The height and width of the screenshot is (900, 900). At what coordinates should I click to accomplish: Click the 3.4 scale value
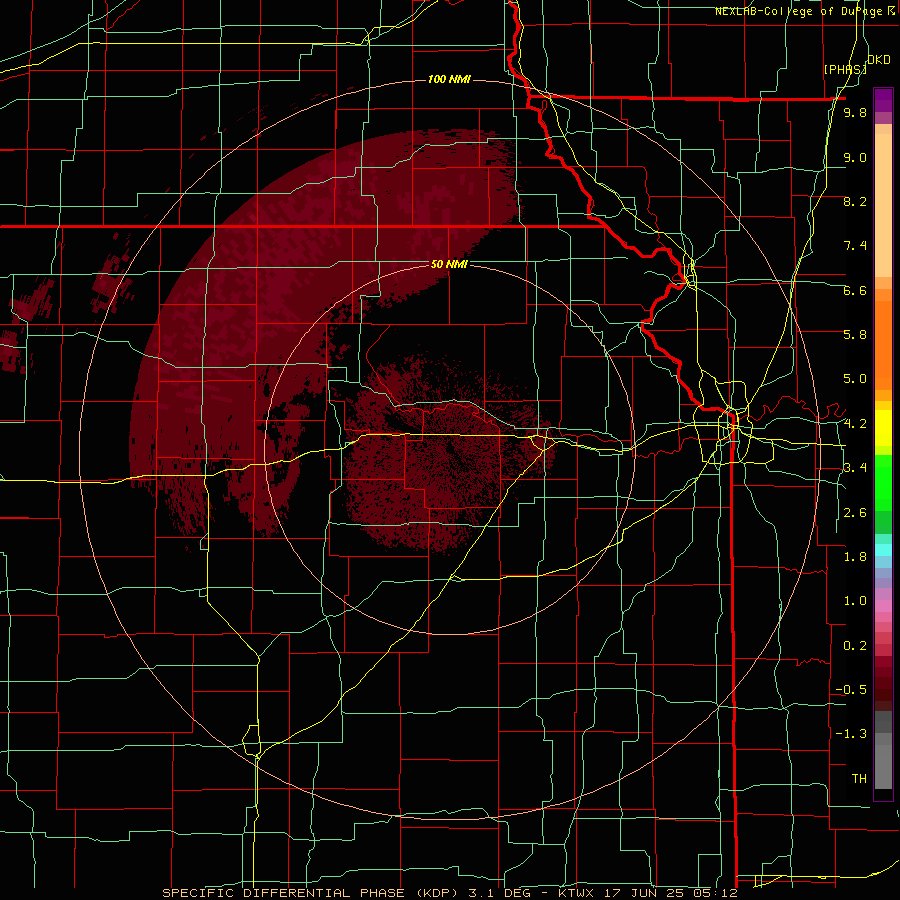click(x=855, y=468)
